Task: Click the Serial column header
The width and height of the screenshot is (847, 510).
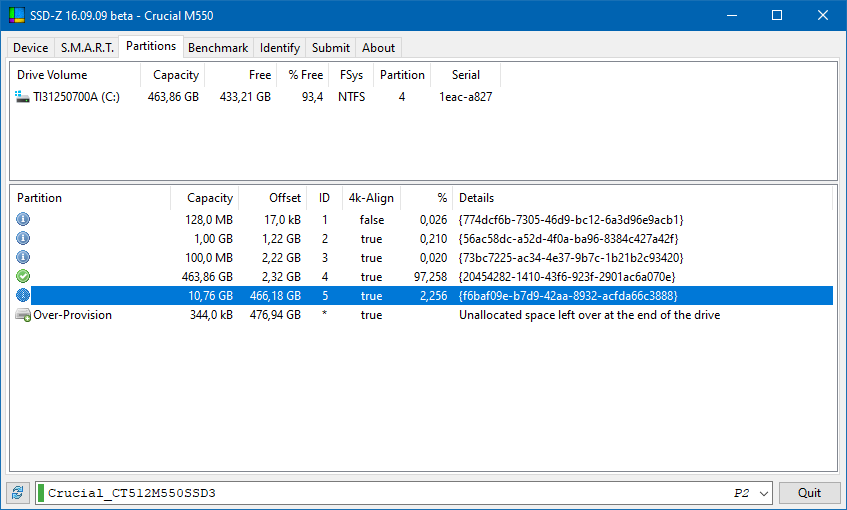Action: (x=466, y=75)
